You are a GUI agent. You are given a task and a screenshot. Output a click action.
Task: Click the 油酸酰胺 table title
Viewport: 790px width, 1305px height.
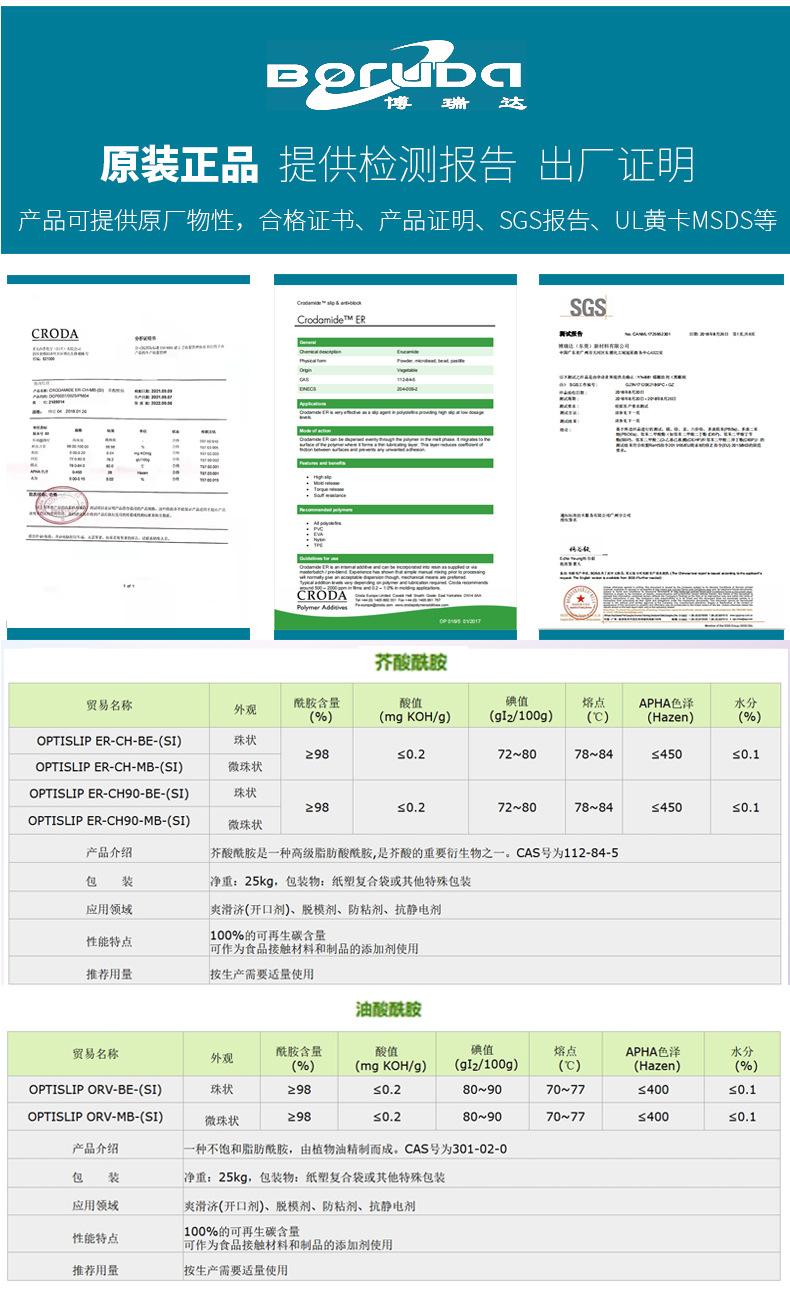pos(388,1010)
